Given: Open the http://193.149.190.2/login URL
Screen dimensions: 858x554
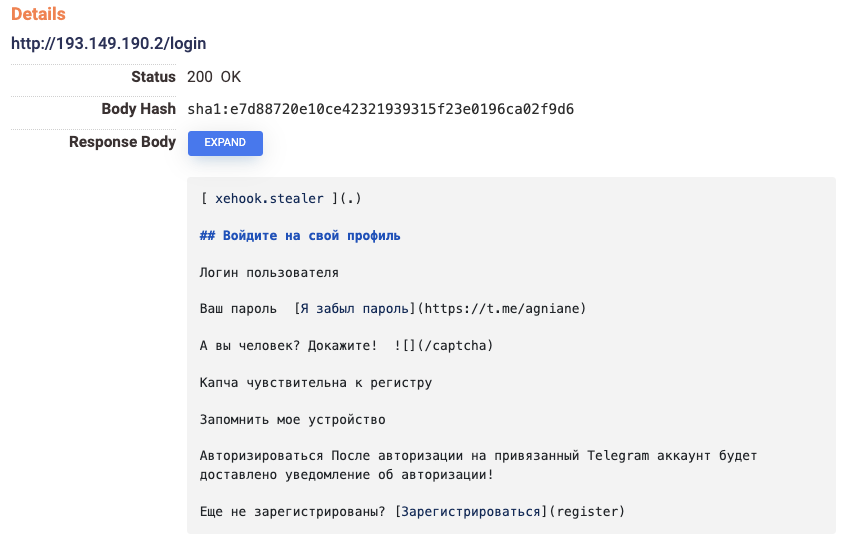Looking at the screenshot, I should 108,44.
